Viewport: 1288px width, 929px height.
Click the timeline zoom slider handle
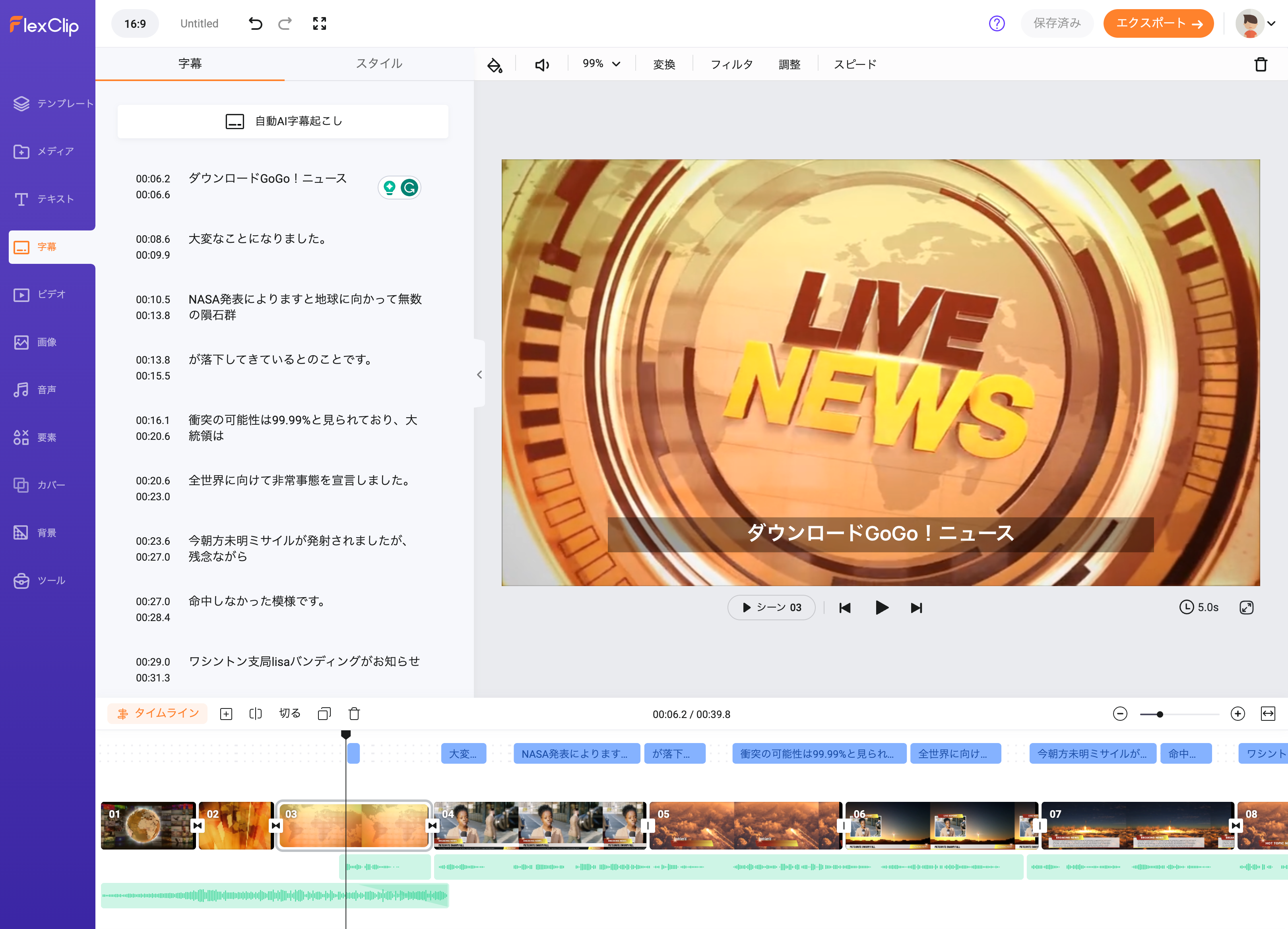tap(1160, 714)
